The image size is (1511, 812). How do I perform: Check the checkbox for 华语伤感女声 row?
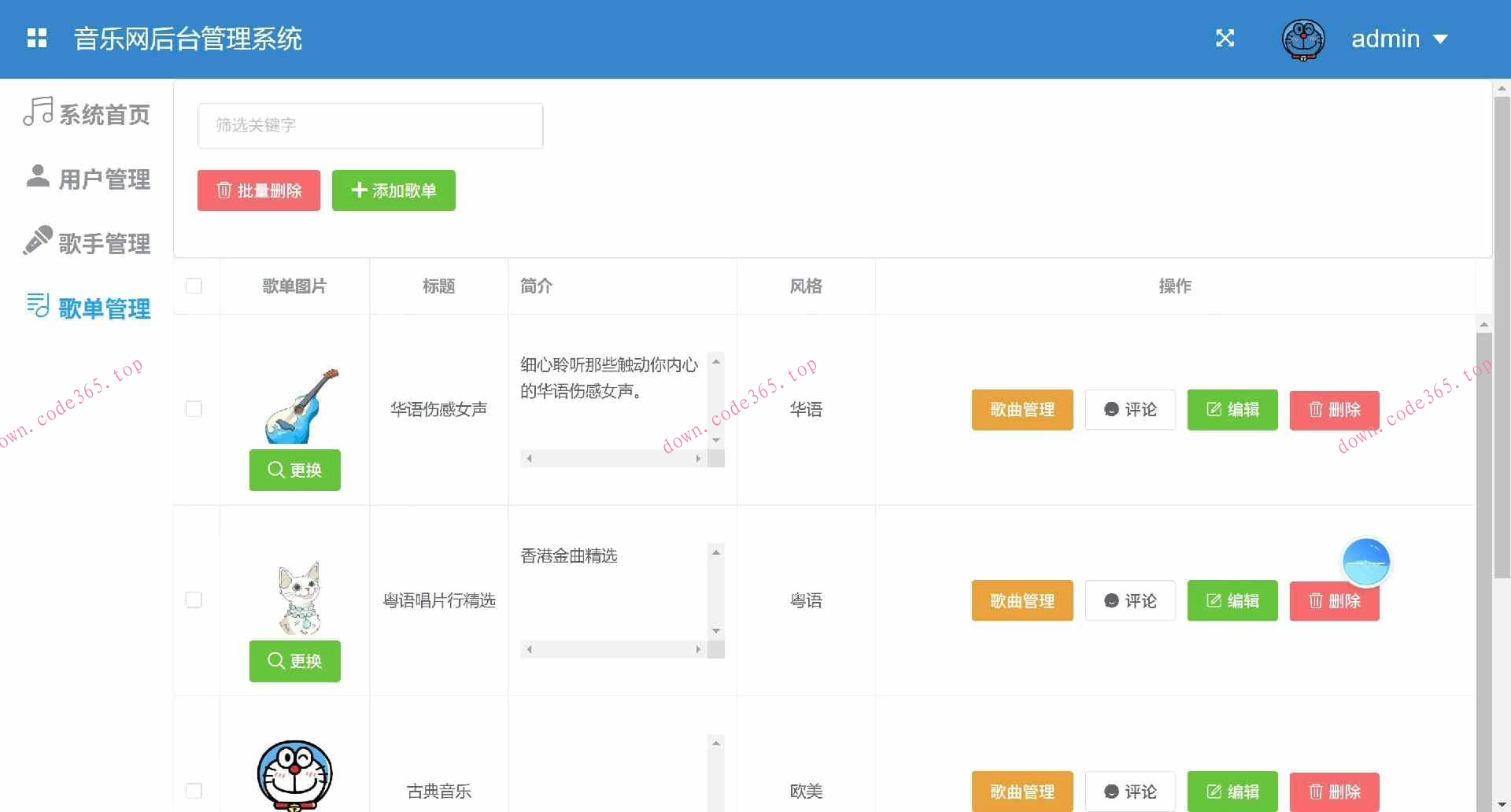[x=194, y=408]
